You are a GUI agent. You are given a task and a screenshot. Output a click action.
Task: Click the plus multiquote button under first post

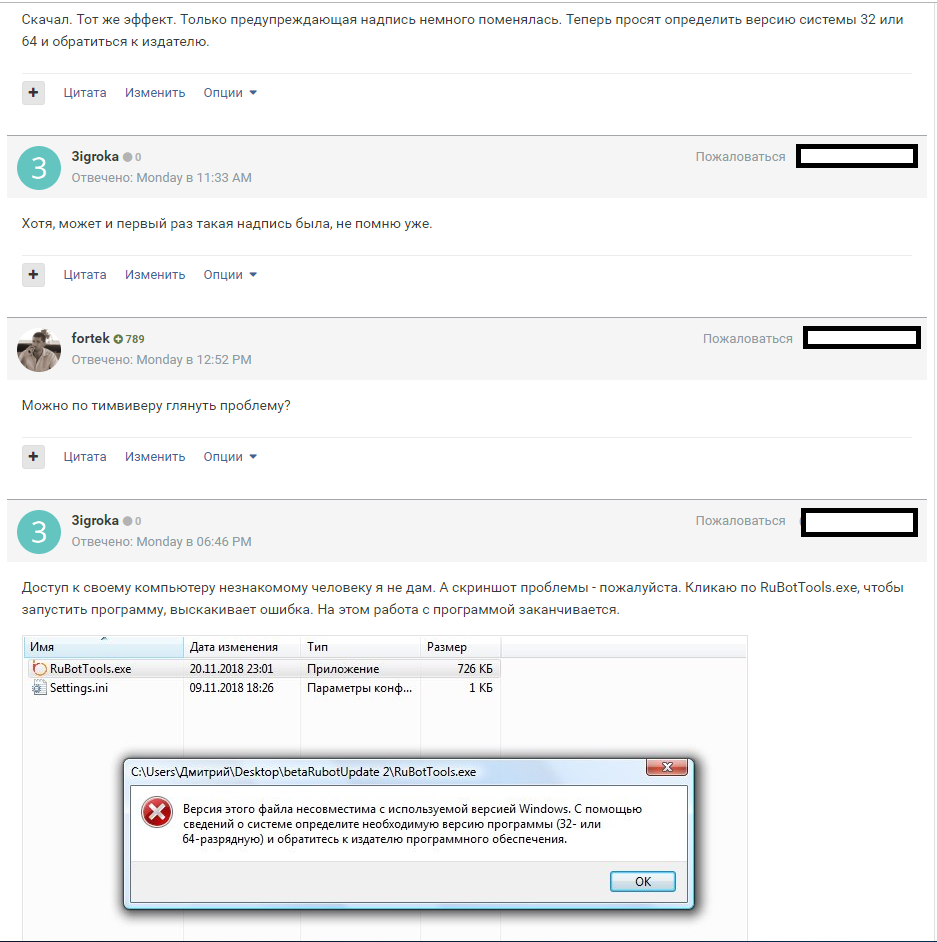tap(34, 93)
